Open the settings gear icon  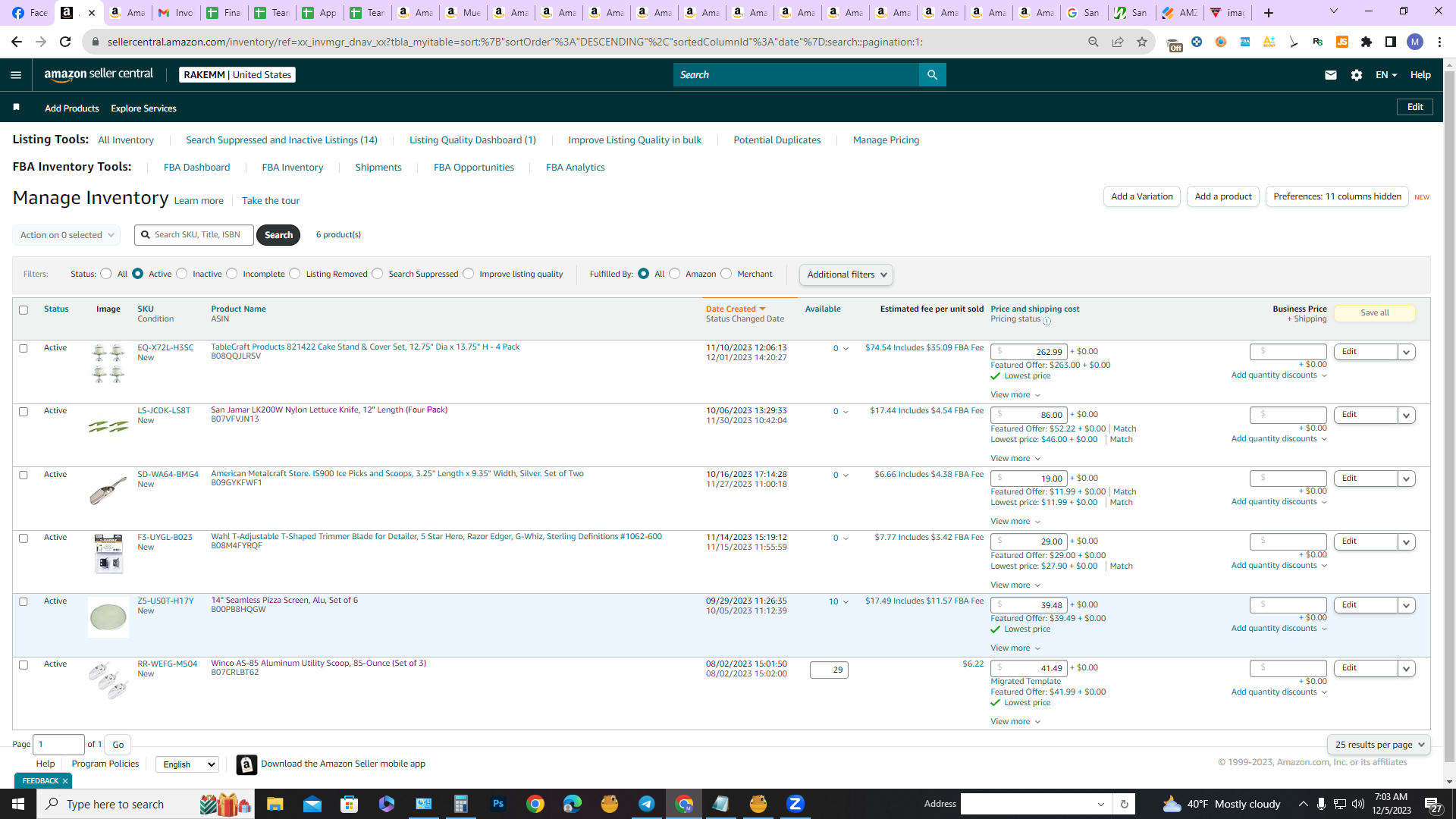1357,74
